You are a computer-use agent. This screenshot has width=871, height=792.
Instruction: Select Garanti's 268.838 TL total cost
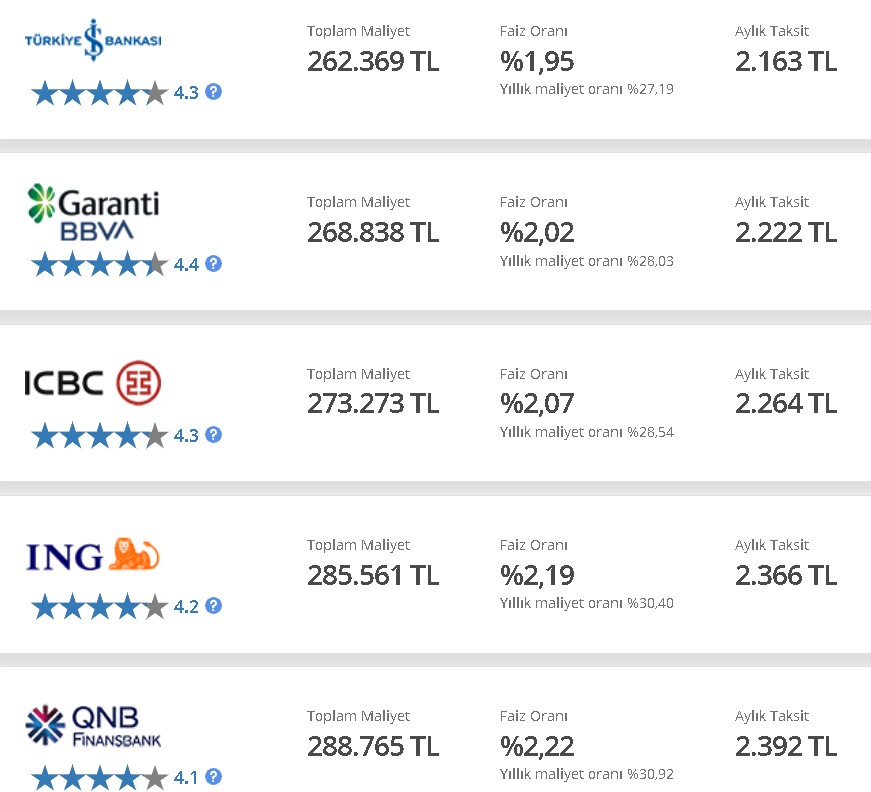tap(373, 232)
